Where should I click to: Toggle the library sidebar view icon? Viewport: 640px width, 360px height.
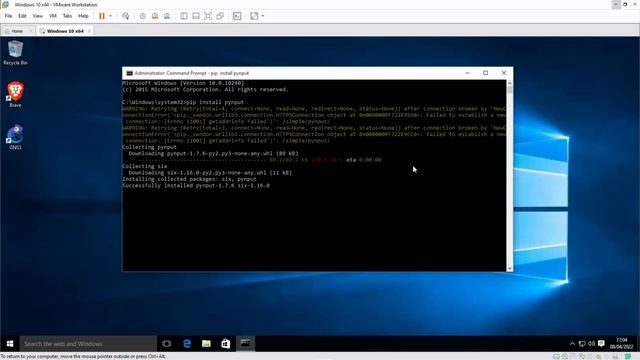(184, 16)
